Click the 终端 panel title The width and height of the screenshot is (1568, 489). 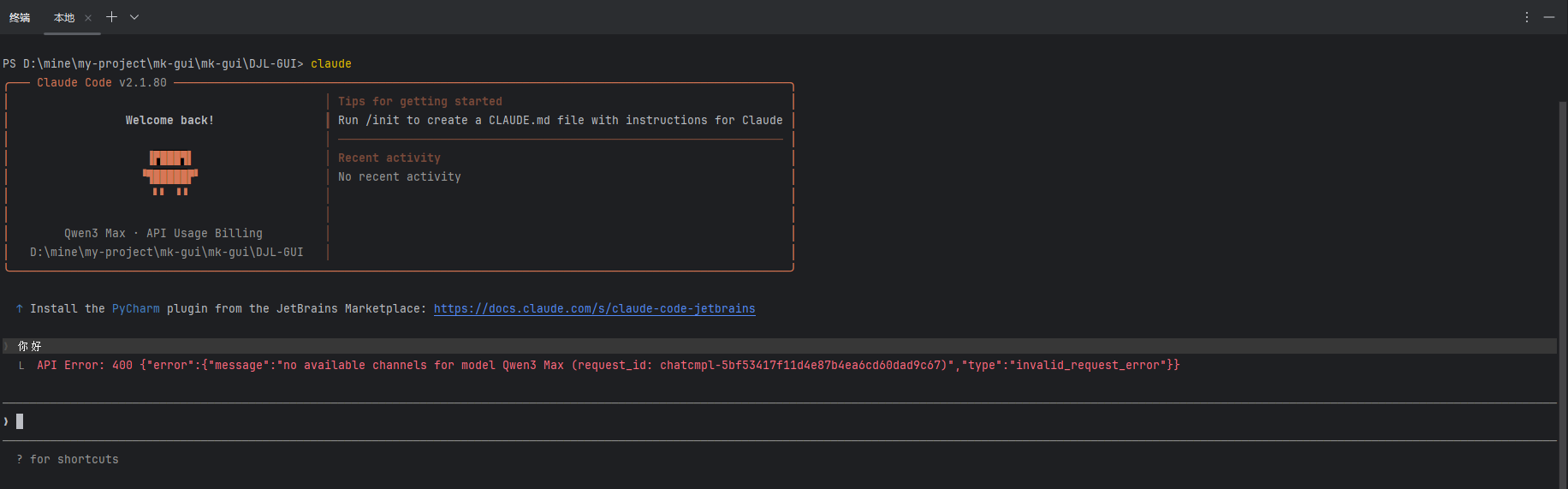point(20,18)
